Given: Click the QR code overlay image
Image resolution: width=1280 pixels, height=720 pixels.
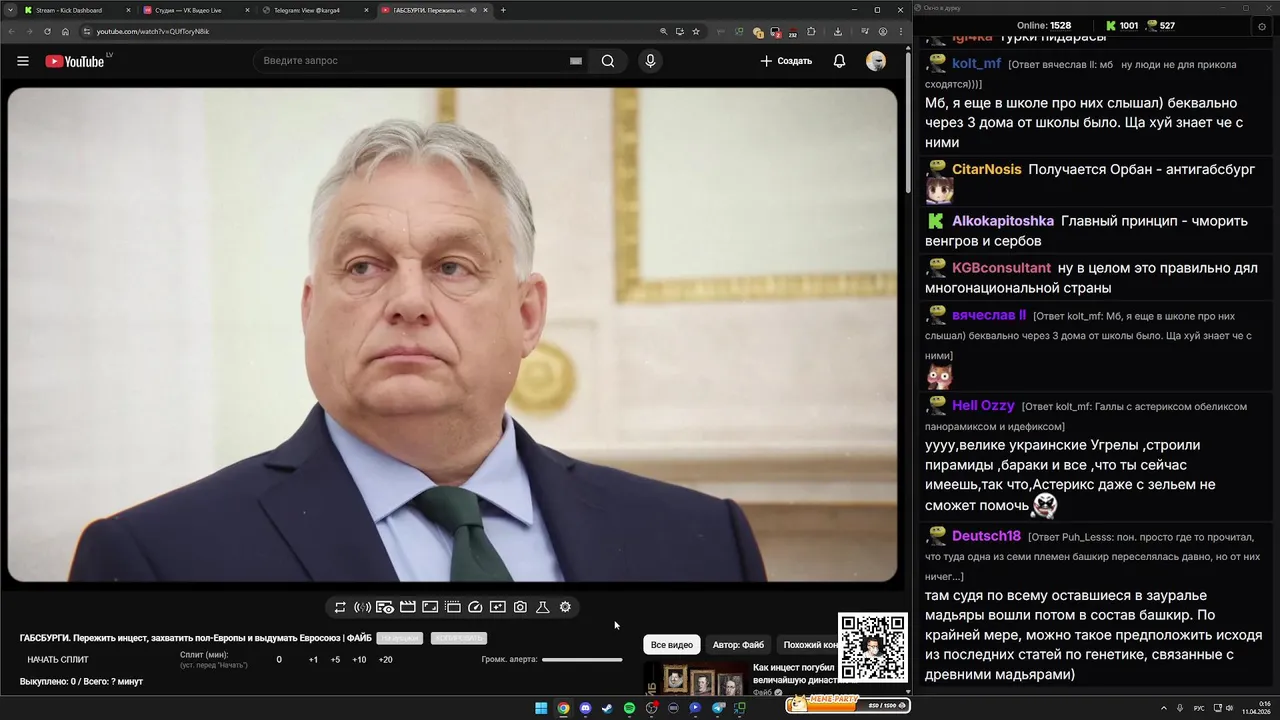Looking at the screenshot, I should (x=873, y=647).
